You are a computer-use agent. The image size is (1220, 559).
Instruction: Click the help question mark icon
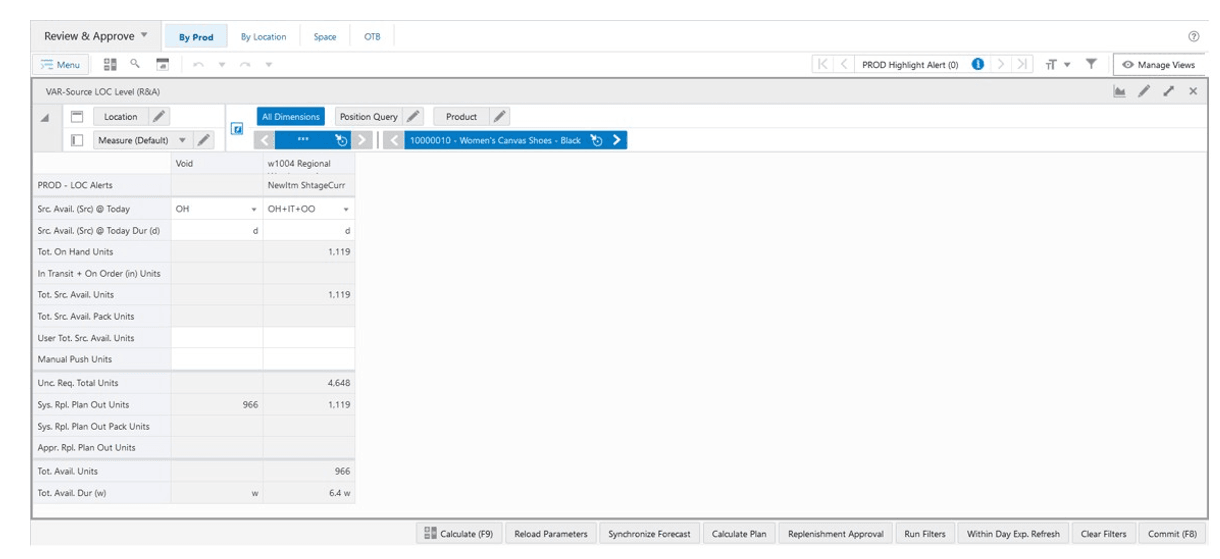[x=1193, y=37]
